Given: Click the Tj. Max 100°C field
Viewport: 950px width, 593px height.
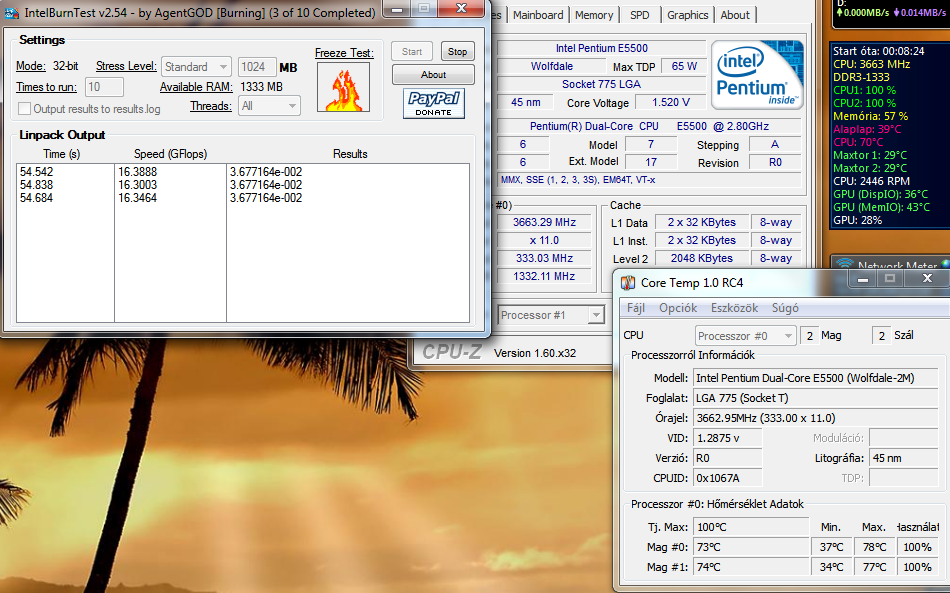Looking at the screenshot, I should tap(751, 527).
